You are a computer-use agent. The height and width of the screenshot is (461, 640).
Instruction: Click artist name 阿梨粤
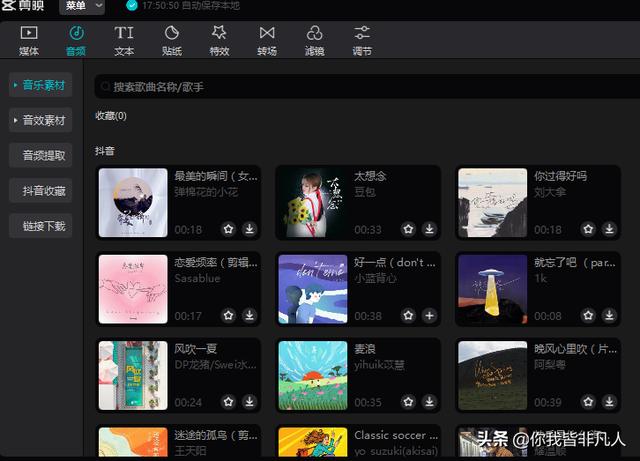pos(550,365)
